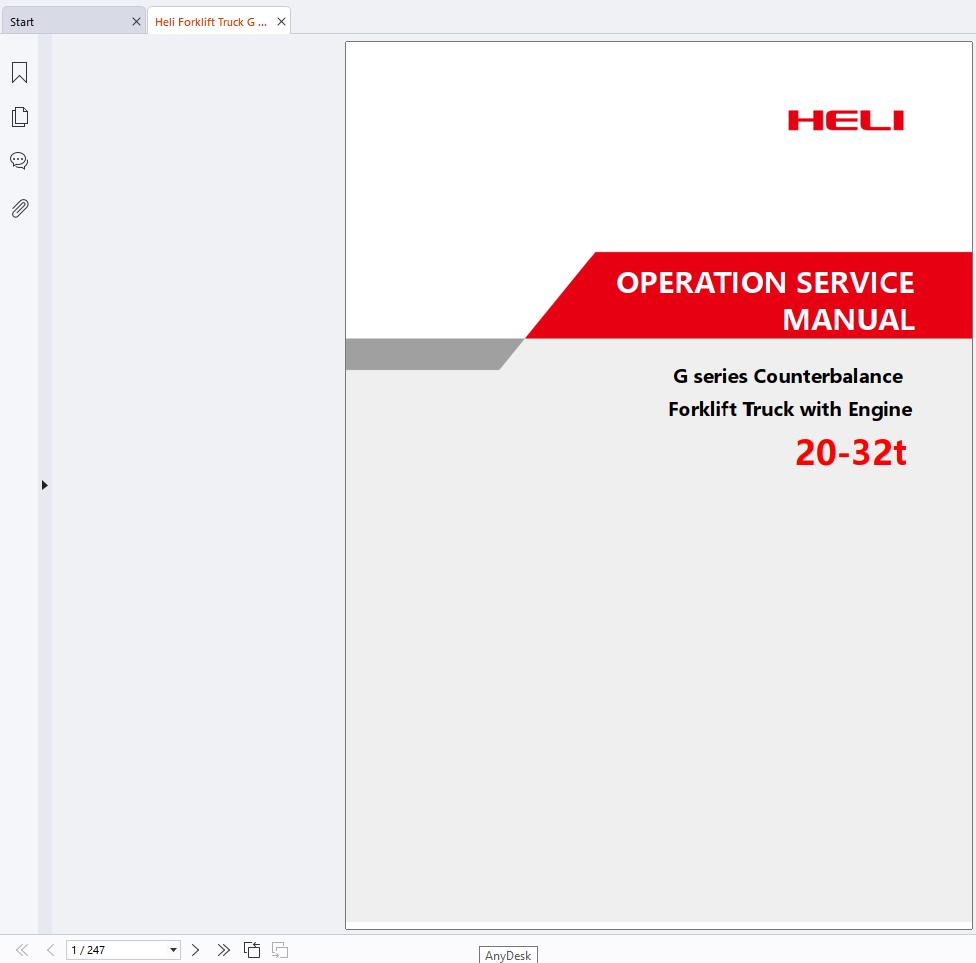Go to the next page

[195, 950]
